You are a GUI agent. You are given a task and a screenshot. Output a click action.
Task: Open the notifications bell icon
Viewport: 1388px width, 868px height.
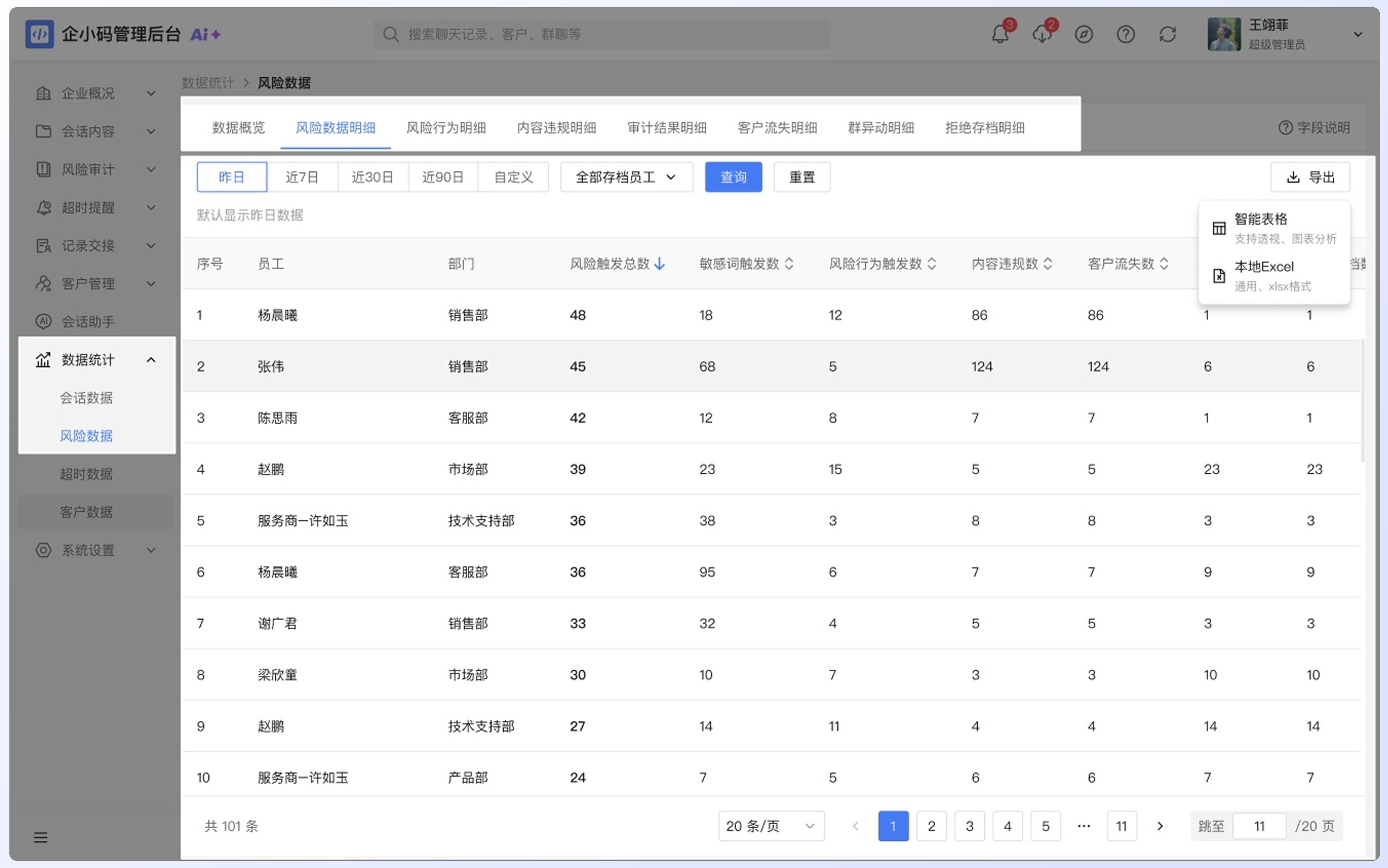pos(1000,34)
